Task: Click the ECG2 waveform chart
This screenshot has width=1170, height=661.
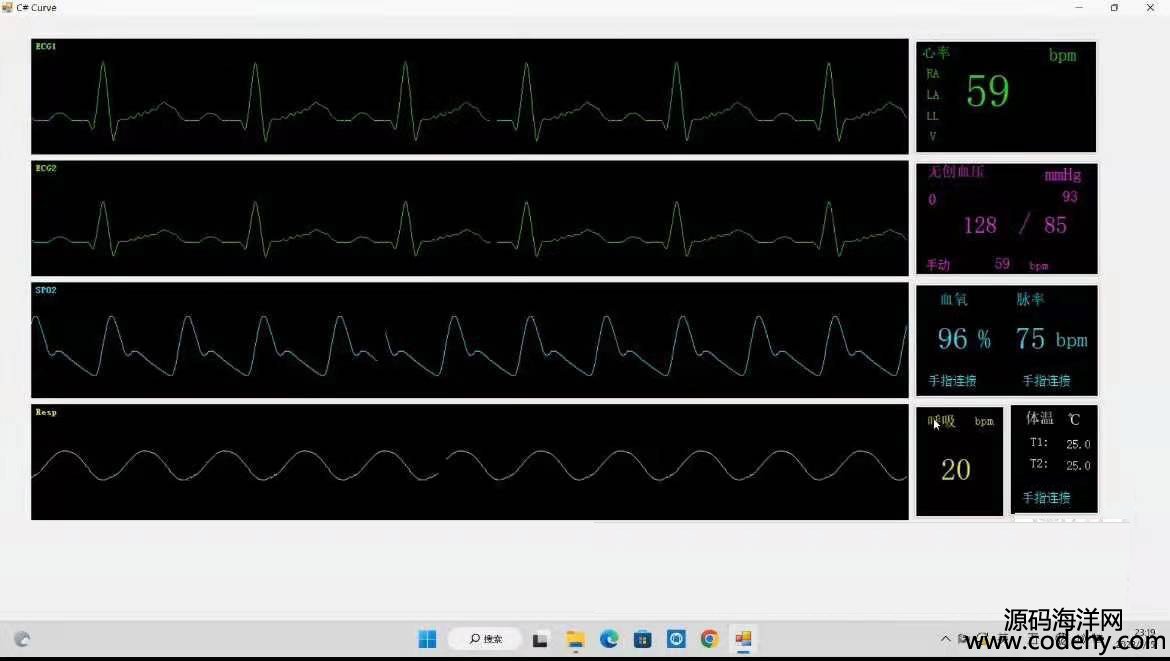Action: point(469,218)
